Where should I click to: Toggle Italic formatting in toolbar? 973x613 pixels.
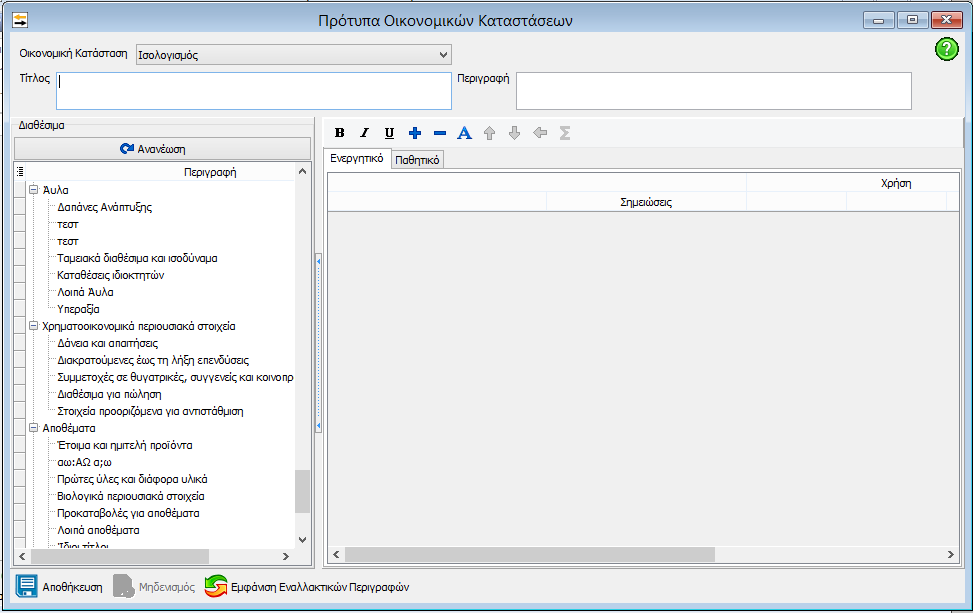364,133
